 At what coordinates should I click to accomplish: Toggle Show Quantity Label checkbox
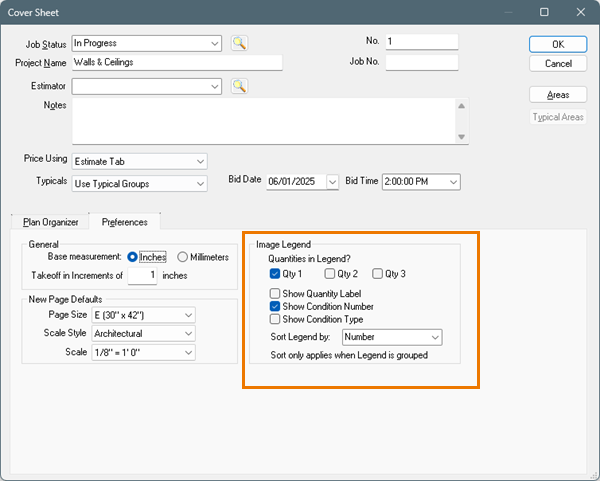(275, 293)
